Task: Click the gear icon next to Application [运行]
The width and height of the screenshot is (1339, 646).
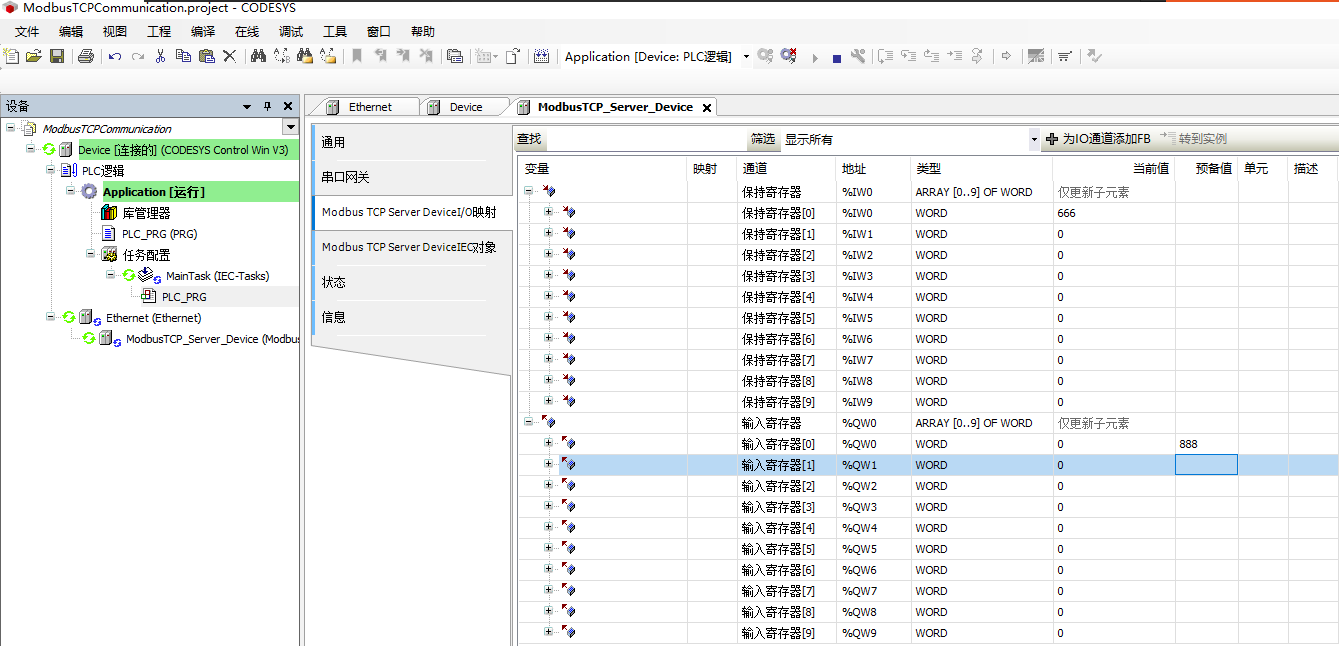Action: point(89,191)
